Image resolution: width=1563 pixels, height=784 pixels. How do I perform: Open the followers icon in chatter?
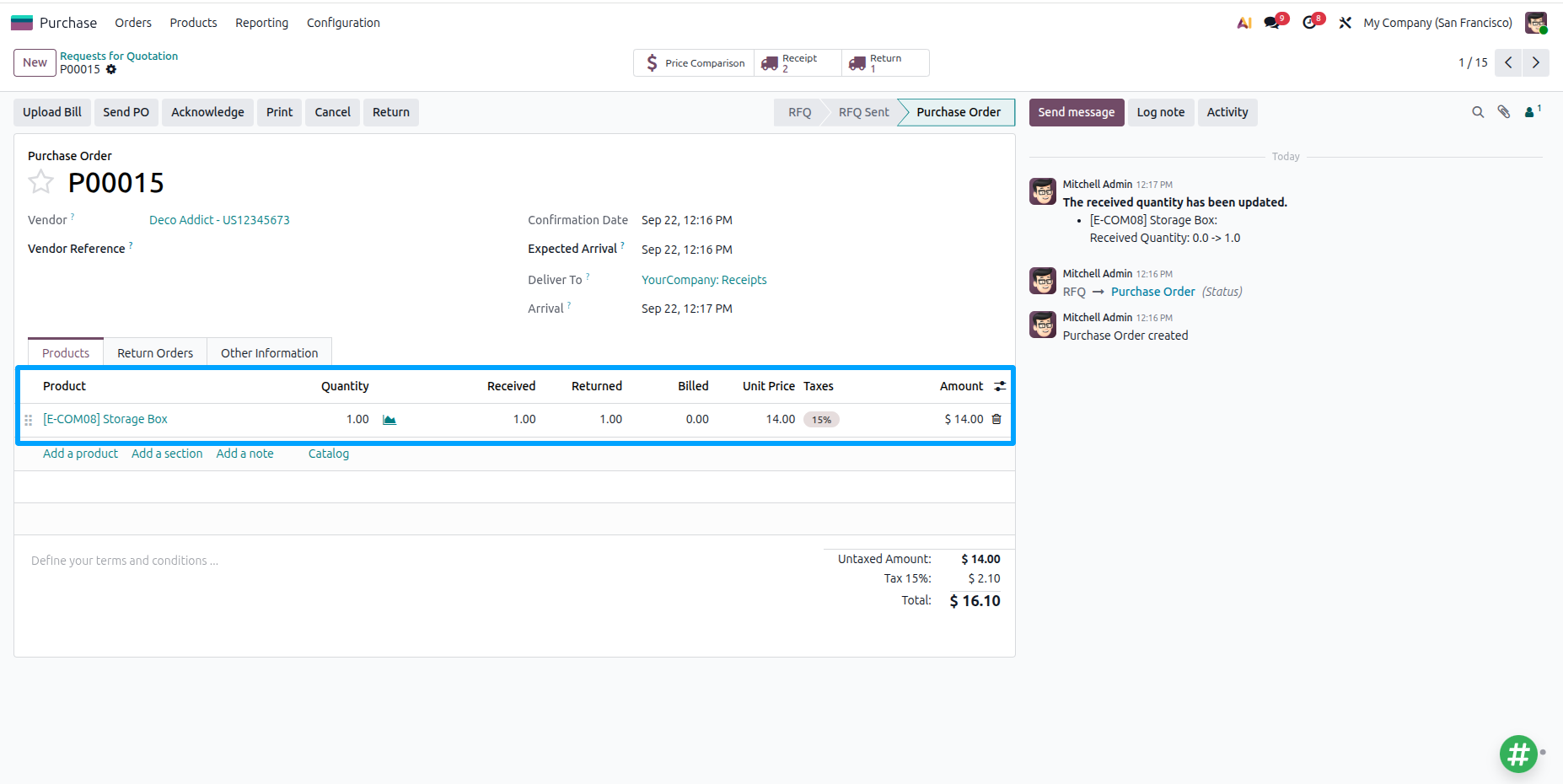pos(1533,111)
